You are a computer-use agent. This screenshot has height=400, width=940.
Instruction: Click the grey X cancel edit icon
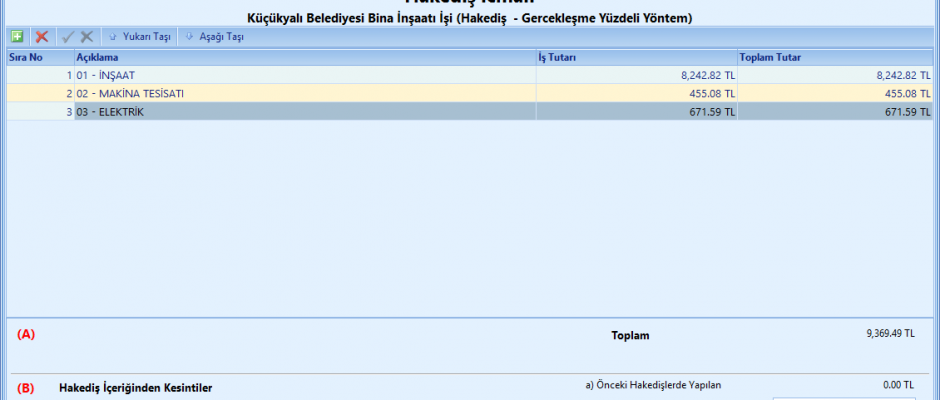click(87, 37)
